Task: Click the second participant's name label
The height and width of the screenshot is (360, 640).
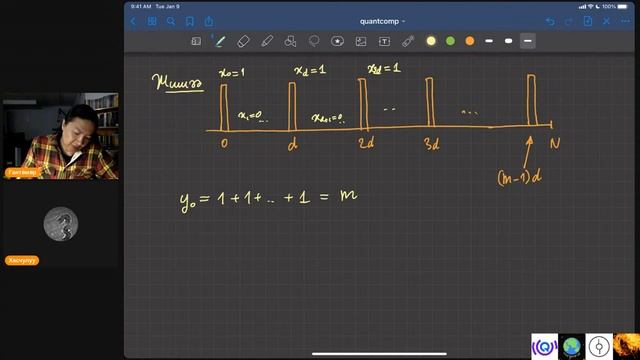Action: (22, 260)
